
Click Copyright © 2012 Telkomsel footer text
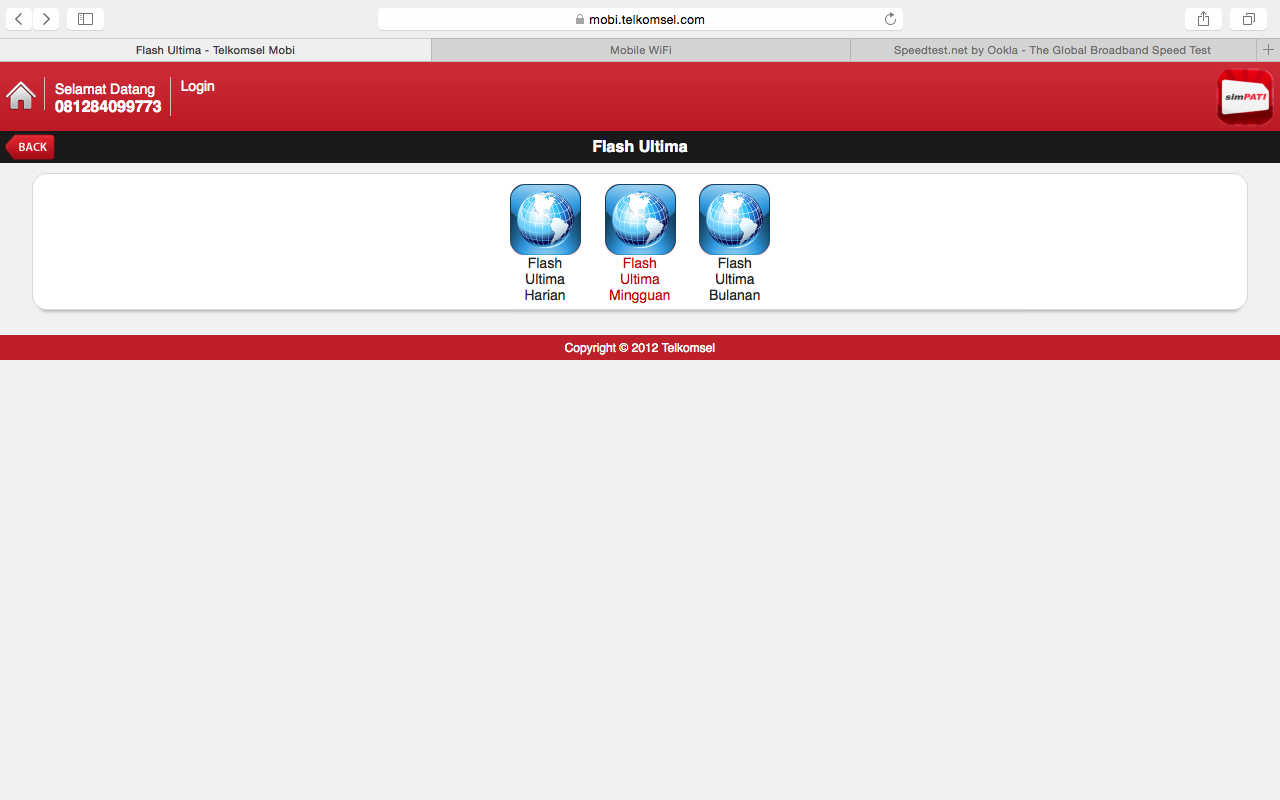click(640, 348)
